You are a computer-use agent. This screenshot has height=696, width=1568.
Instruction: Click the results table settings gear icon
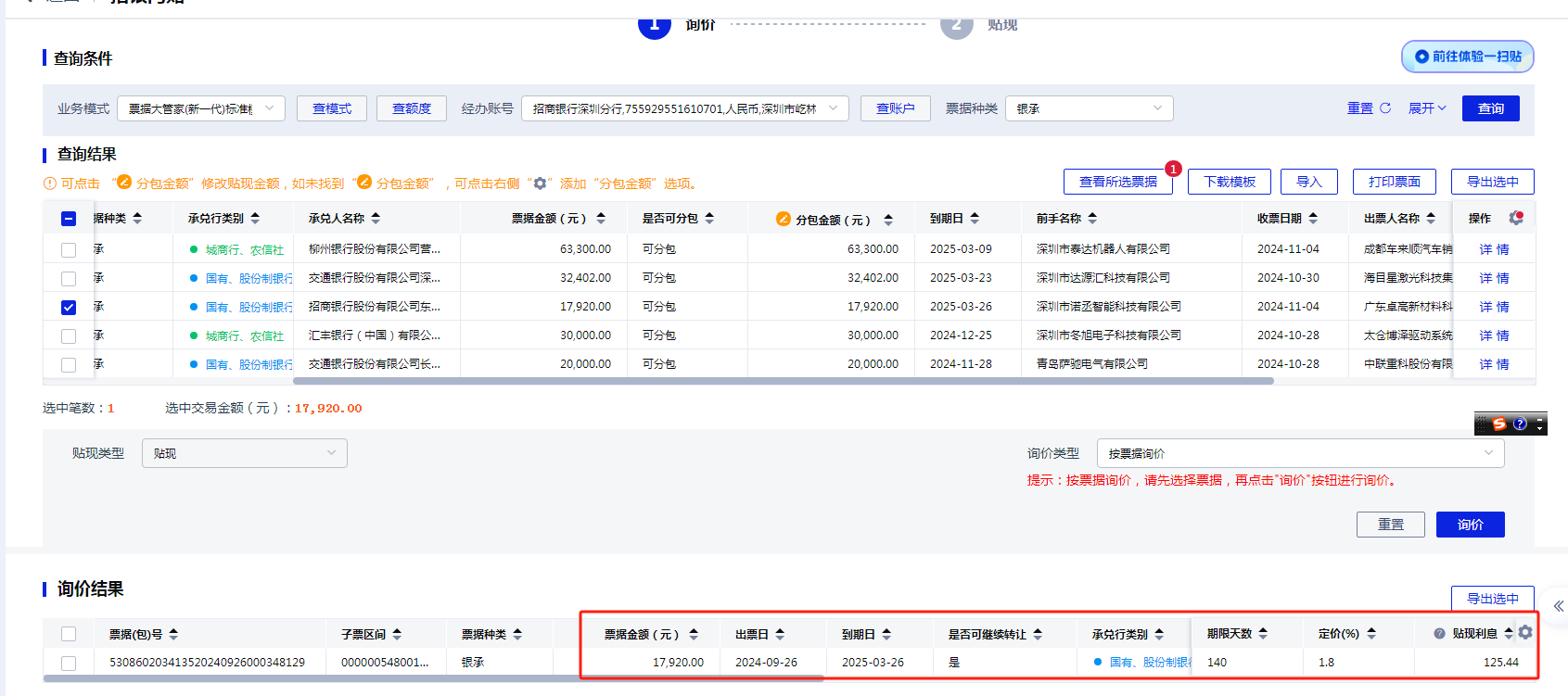[x=1516, y=218]
